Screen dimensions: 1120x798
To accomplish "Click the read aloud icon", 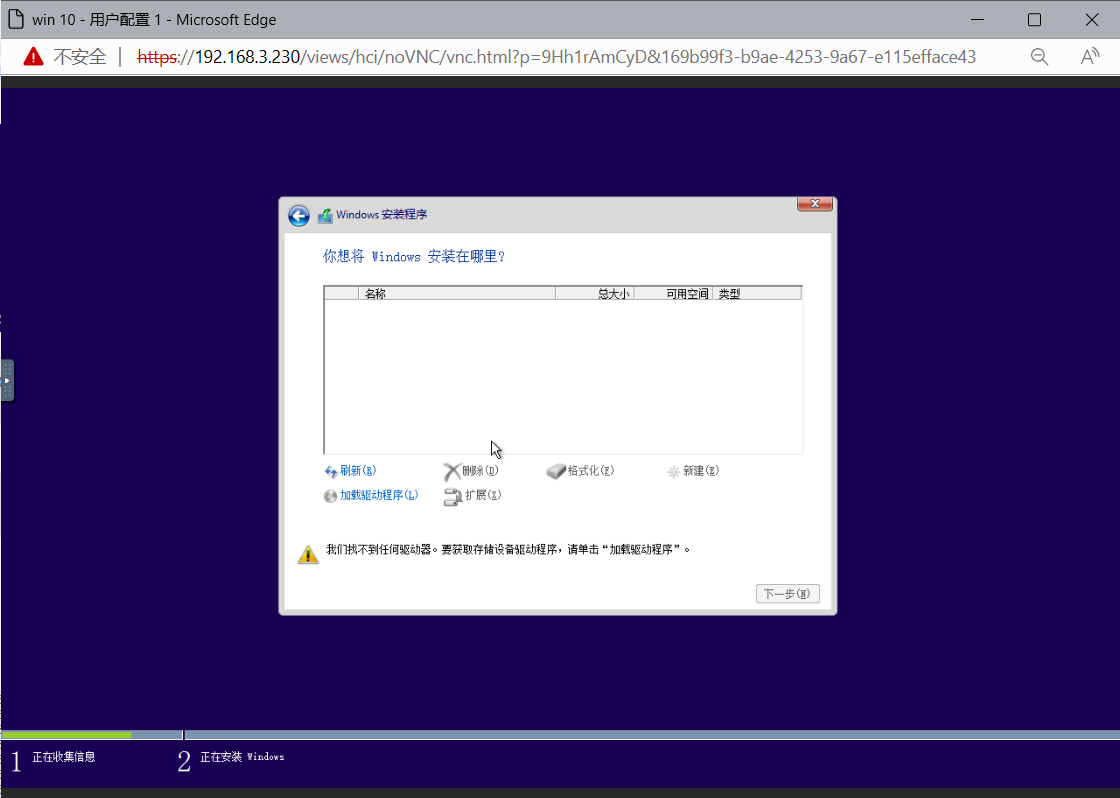I will (x=1089, y=56).
